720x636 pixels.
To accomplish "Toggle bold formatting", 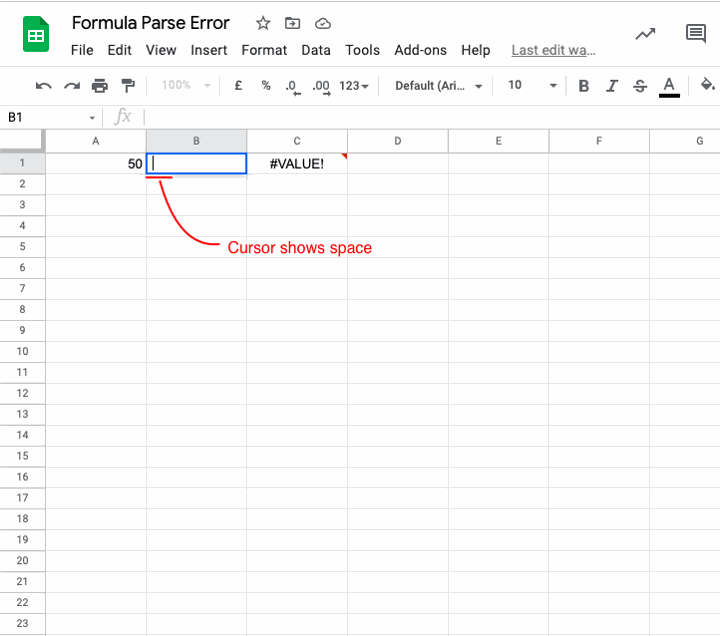I will coord(584,86).
